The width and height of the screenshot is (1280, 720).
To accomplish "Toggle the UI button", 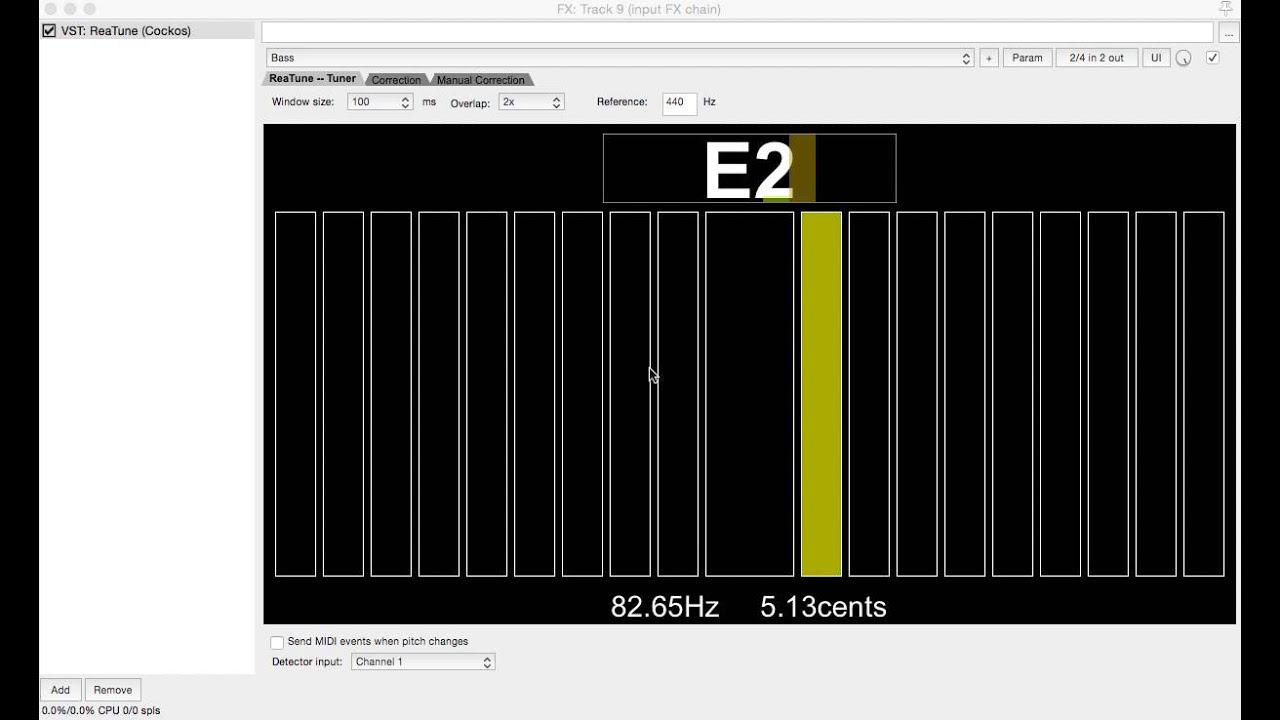I will 1156,58.
